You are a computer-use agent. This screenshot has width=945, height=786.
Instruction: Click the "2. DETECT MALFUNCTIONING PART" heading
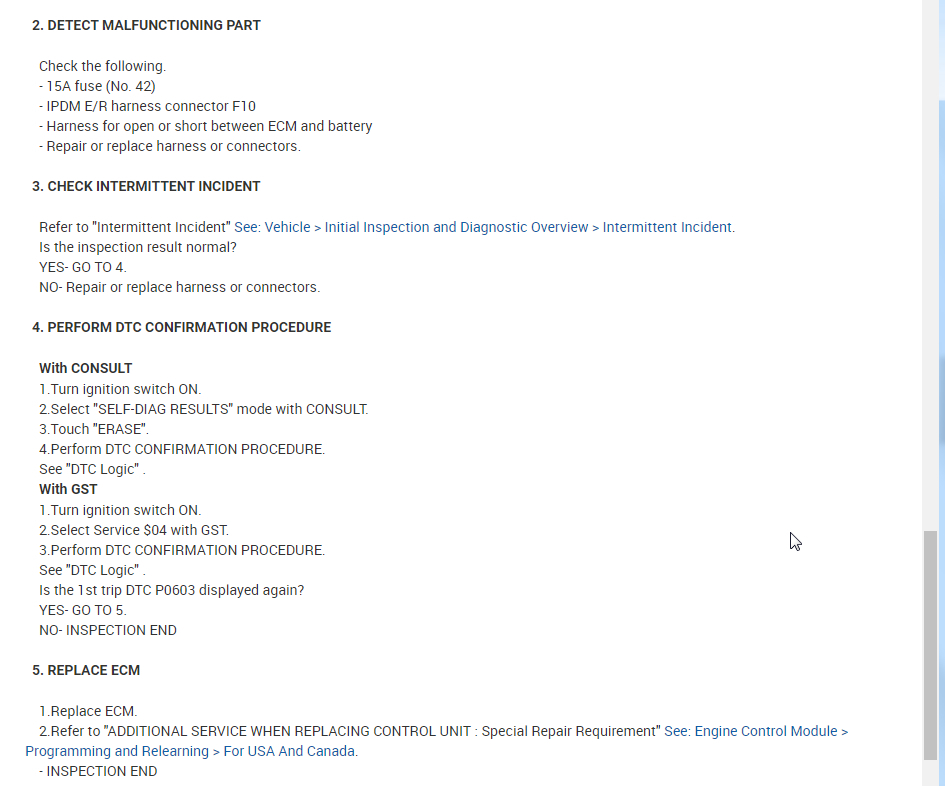(146, 25)
